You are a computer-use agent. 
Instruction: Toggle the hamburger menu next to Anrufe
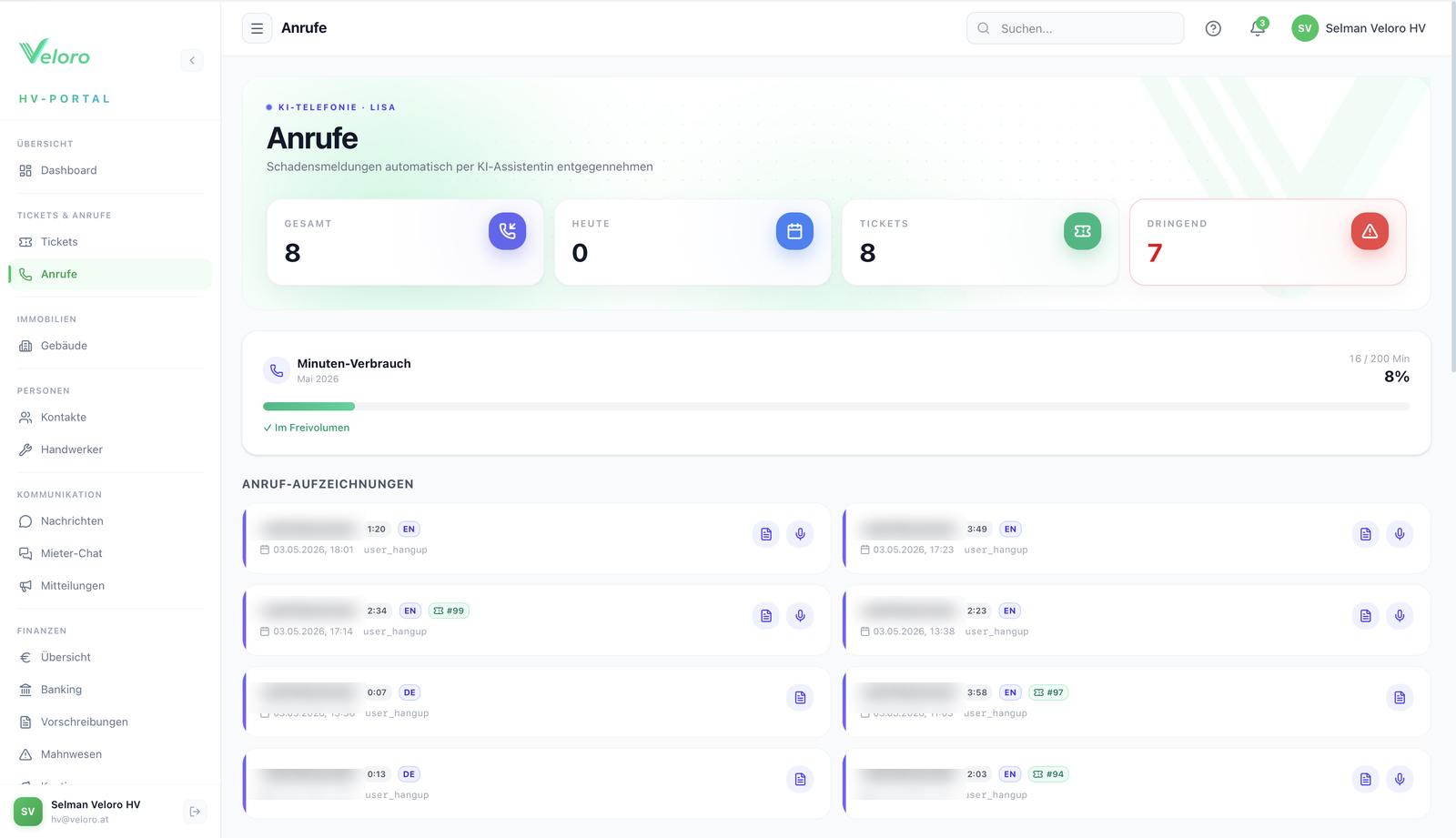pyautogui.click(x=257, y=28)
